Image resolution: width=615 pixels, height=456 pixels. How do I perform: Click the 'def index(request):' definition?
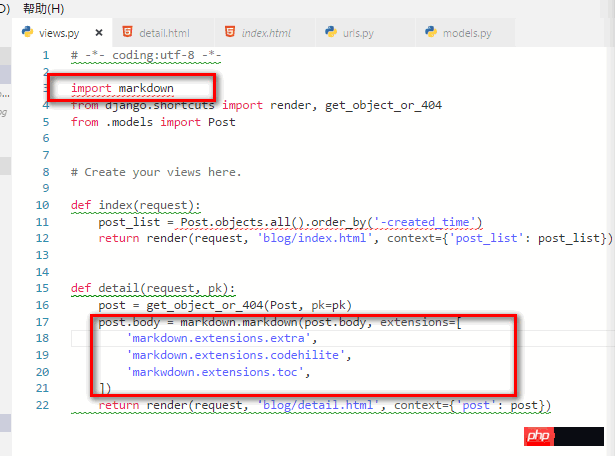click(136, 205)
